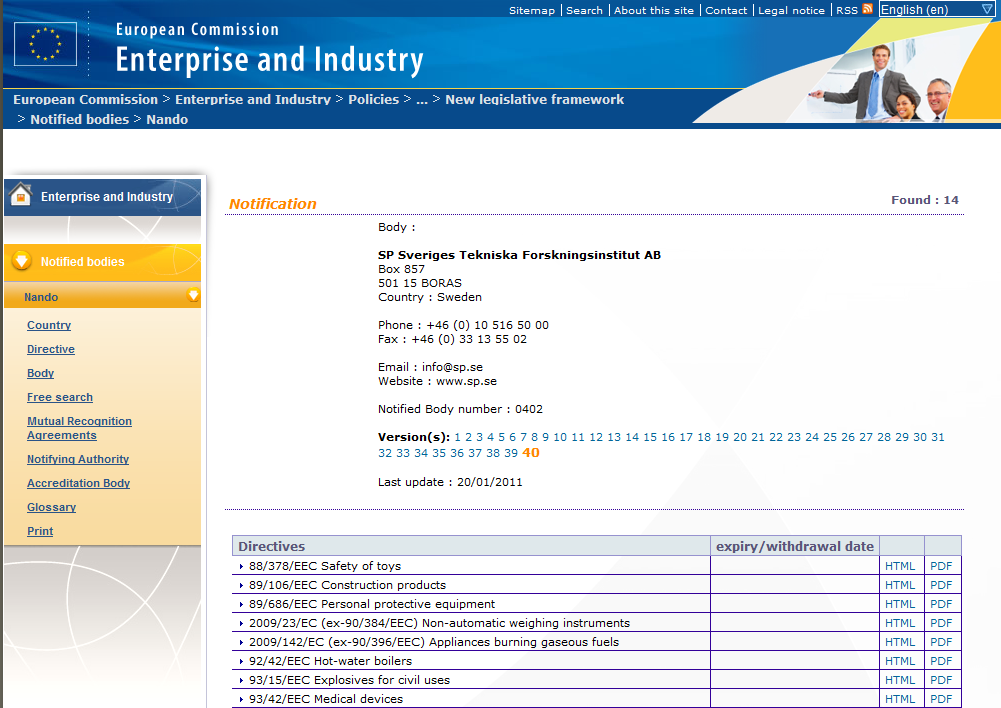Open the Glossary sidebar link

coord(52,507)
